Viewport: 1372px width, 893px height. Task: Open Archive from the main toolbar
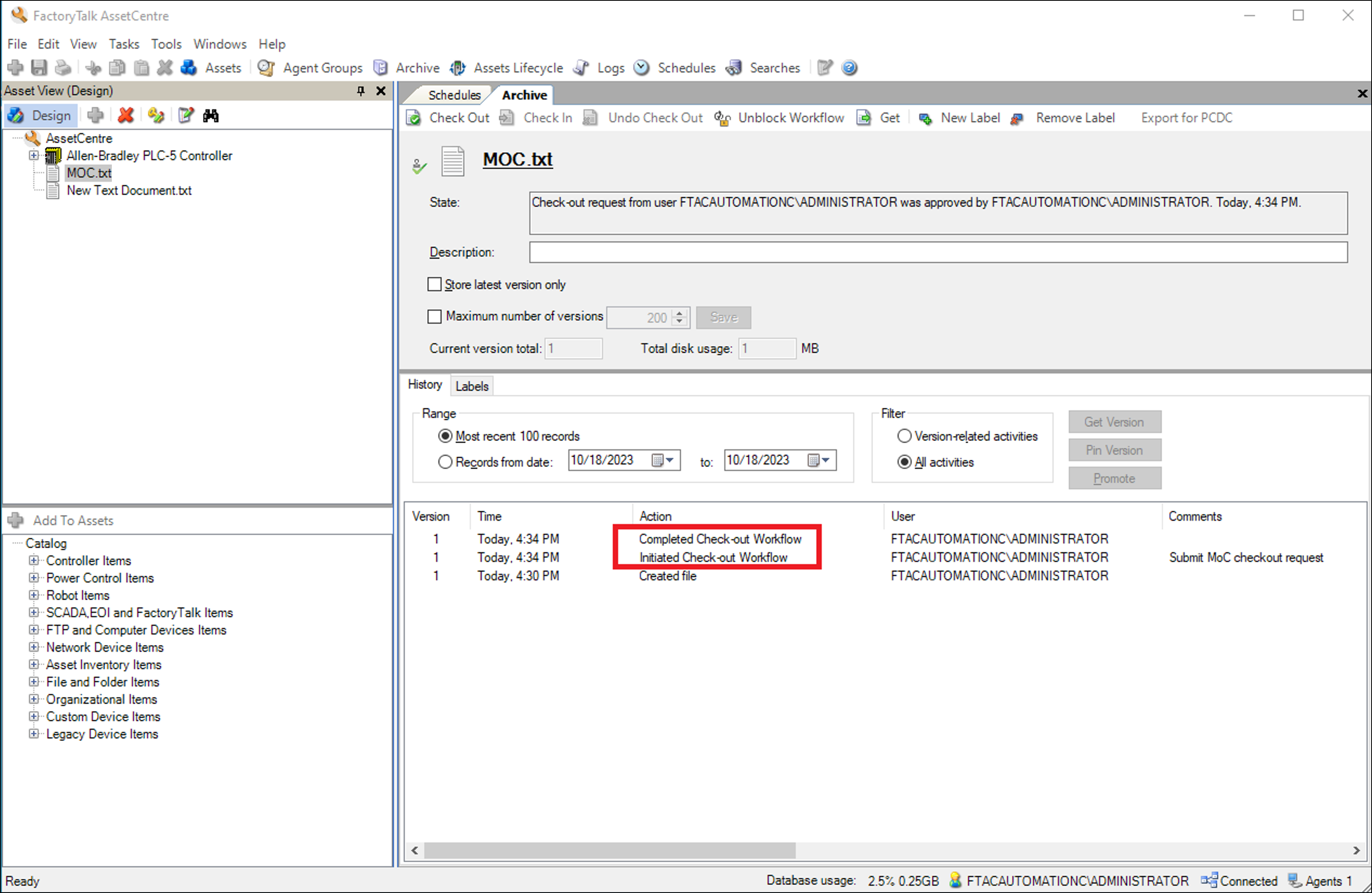point(406,68)
